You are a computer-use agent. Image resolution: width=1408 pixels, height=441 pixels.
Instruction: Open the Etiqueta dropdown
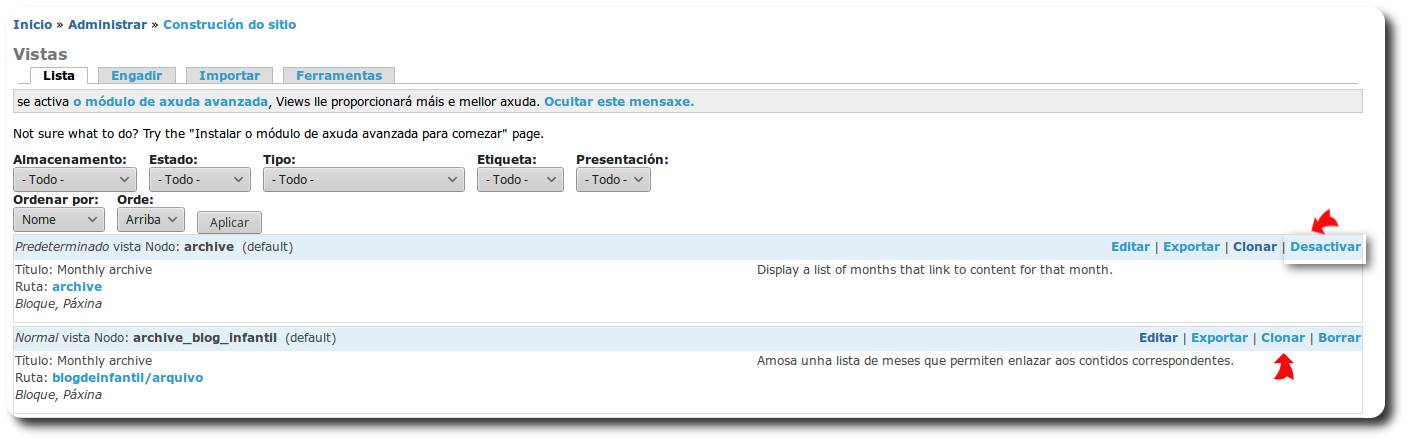point(520,179)
